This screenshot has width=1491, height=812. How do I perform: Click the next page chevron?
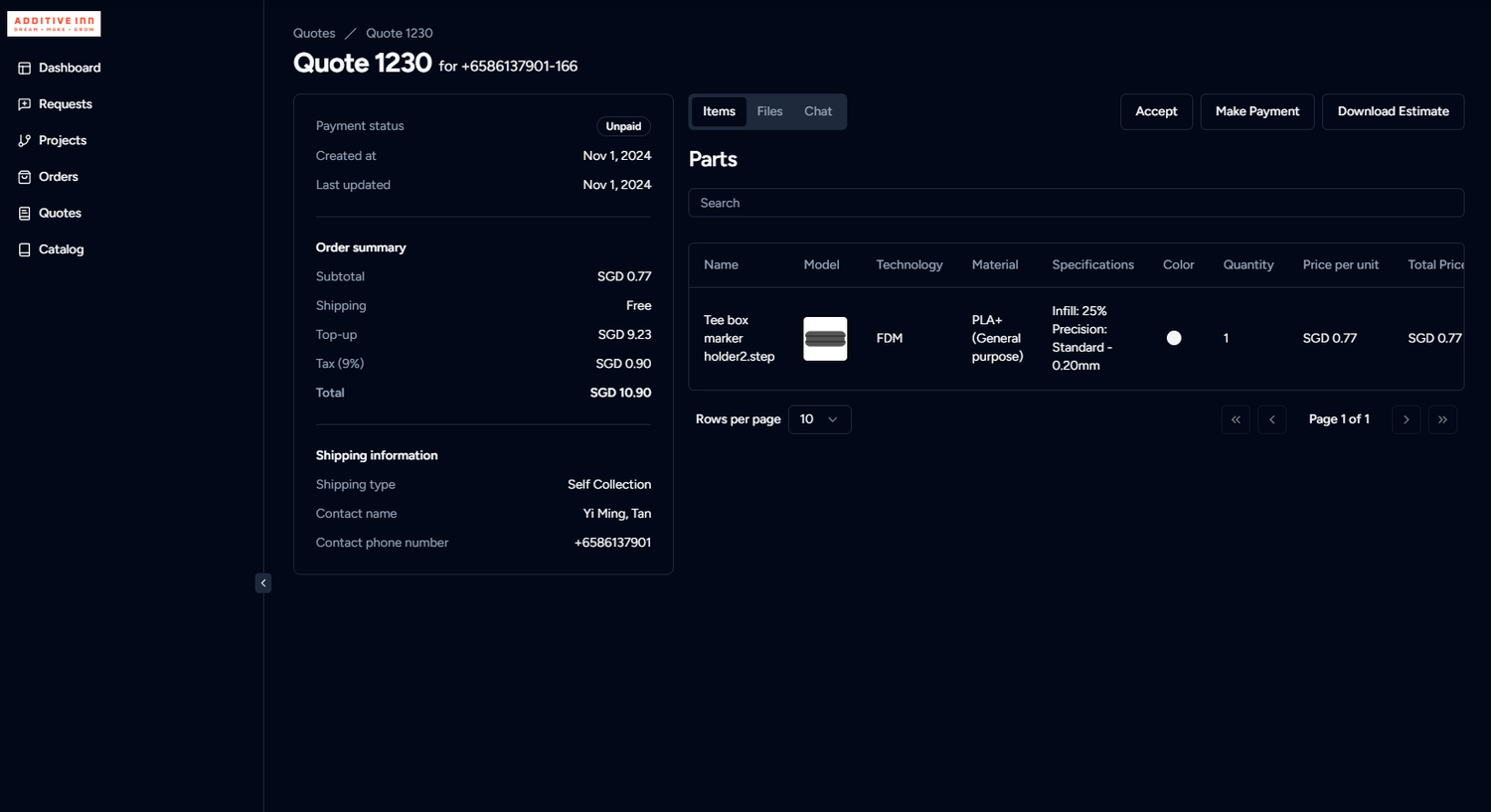point(1407,418)
